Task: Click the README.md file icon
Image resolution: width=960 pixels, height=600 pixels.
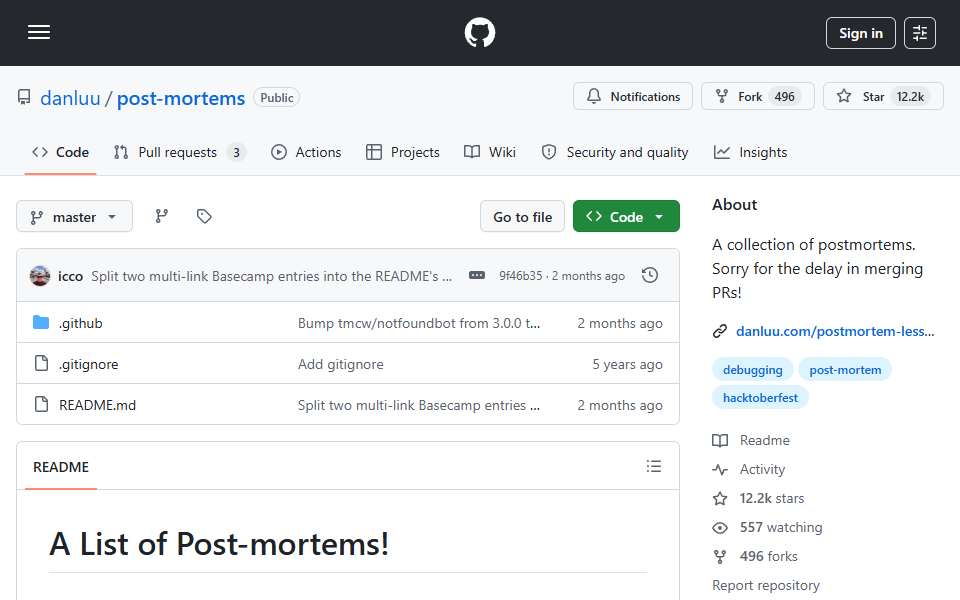Action: tap(41, 404)
